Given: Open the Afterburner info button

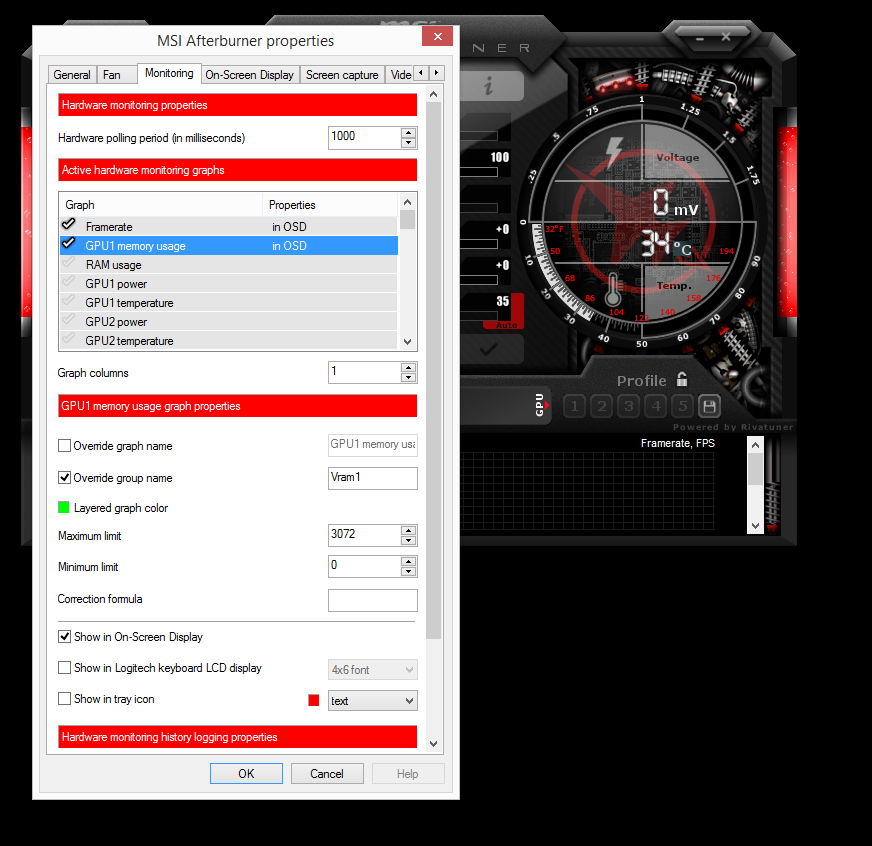Looking at the screenshot, I should (x=489, y=86).
